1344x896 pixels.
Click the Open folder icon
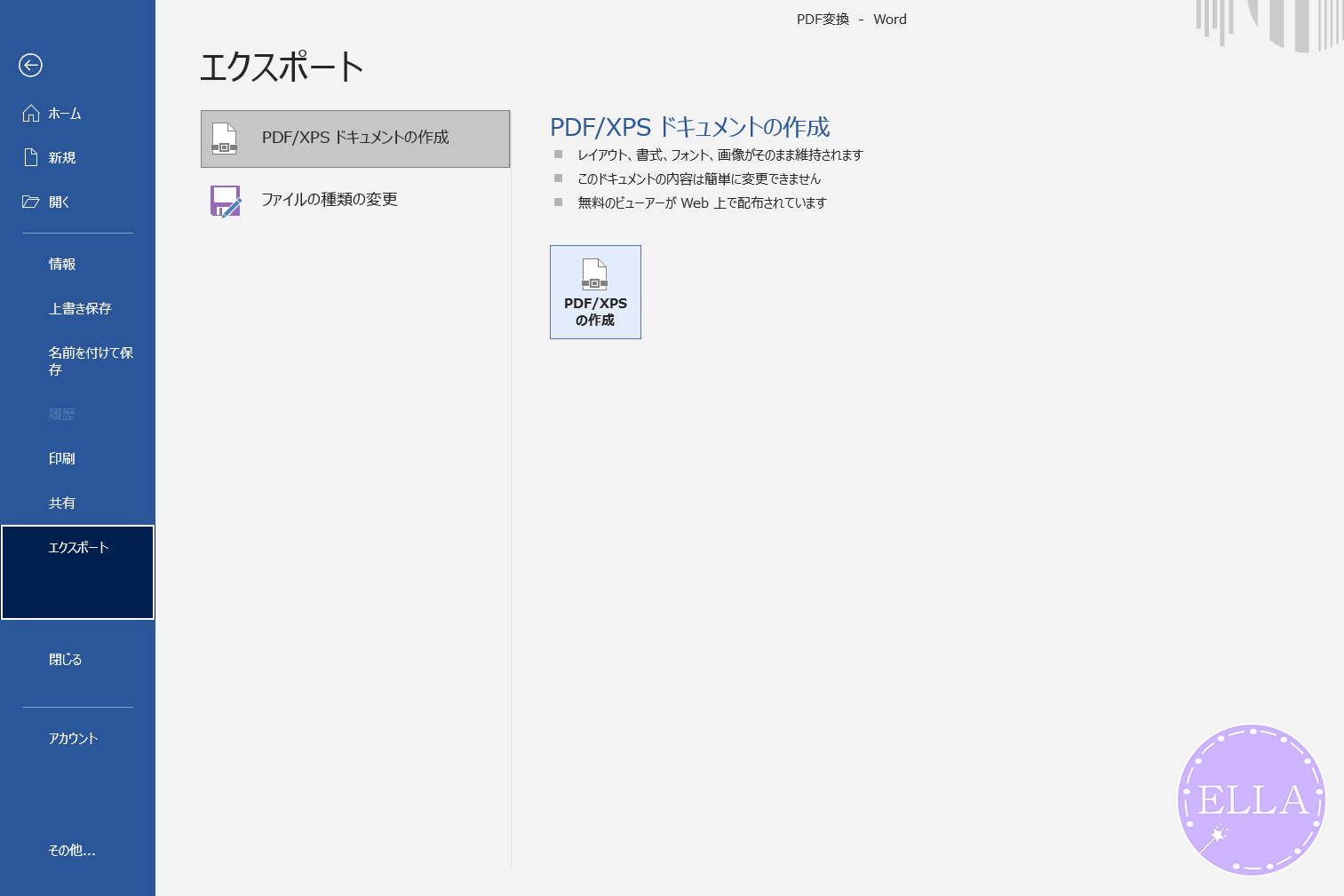coord(31,202)
